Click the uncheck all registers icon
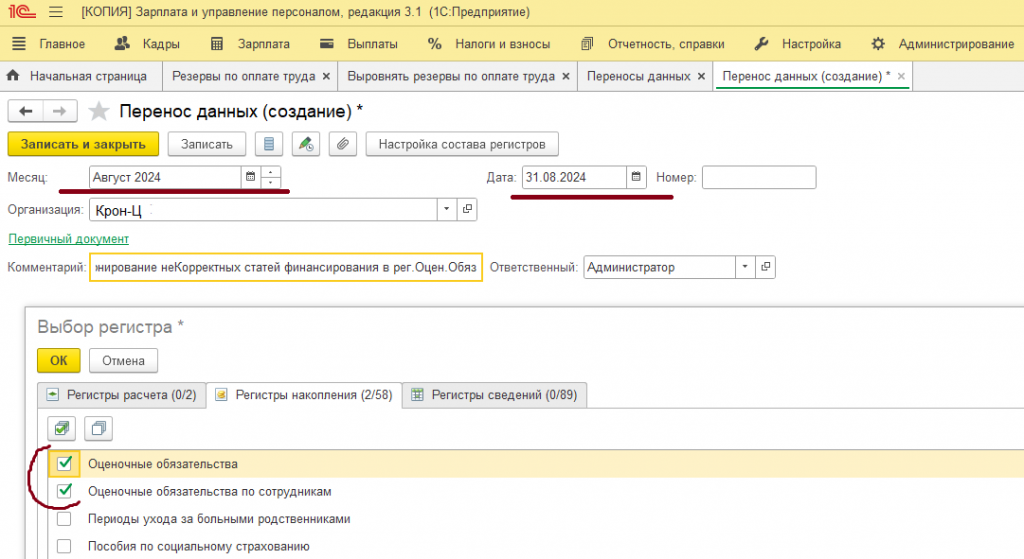 99,428
